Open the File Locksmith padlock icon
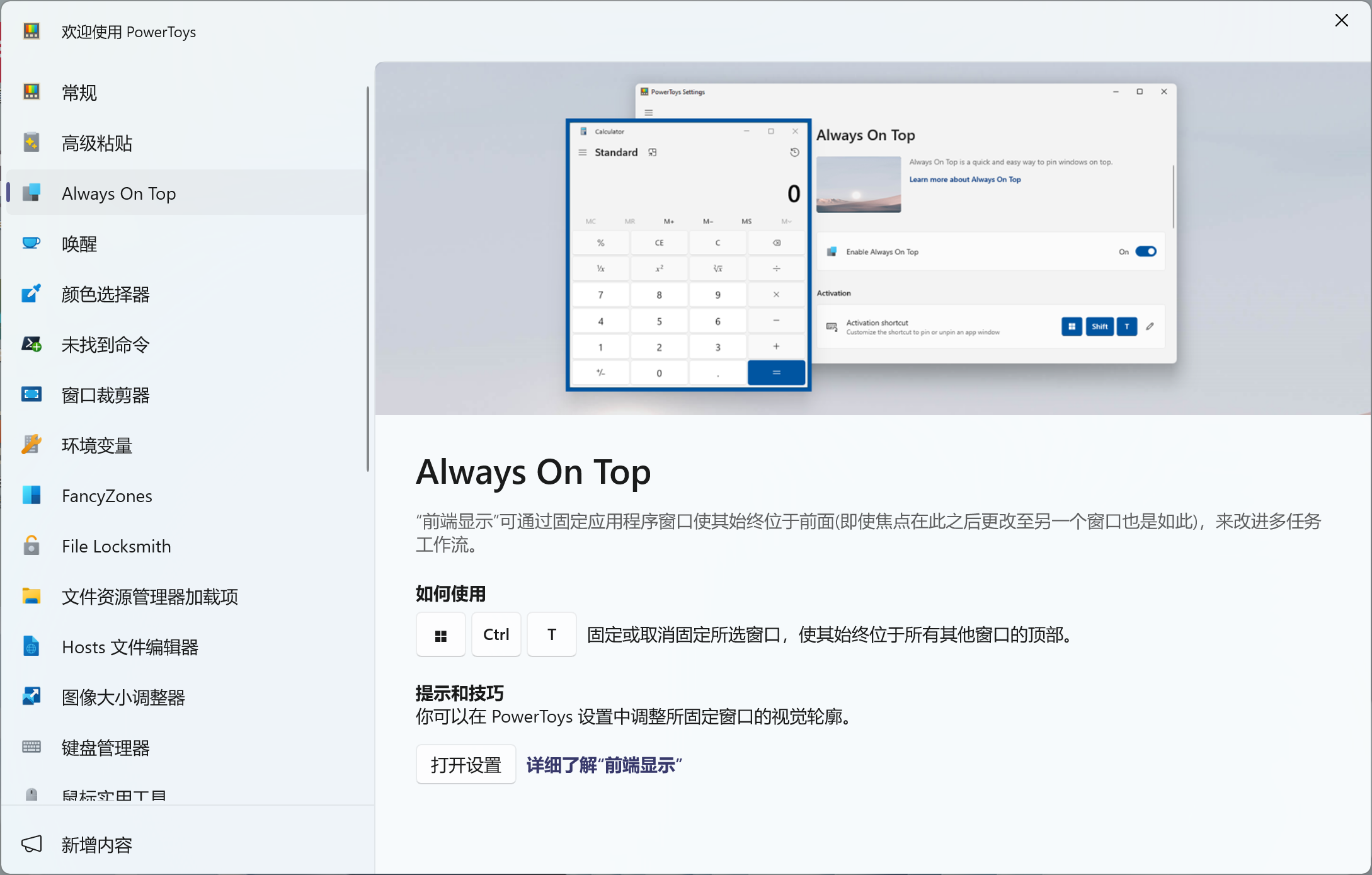 [x=31, y=546]
